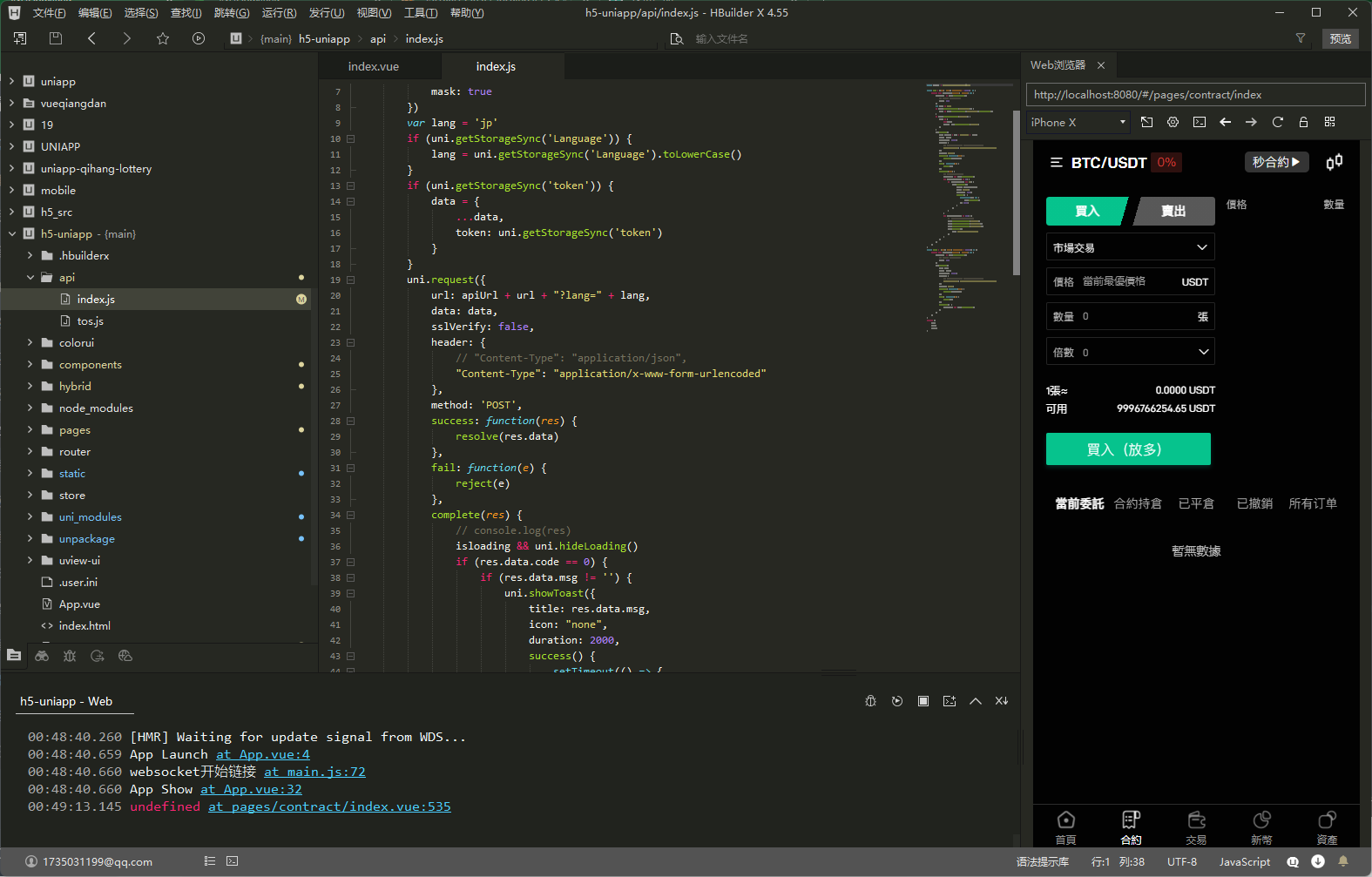Click the candlestick chart icon beside 秒合約
1372x877 pixels.
[x=1334, y=162]
